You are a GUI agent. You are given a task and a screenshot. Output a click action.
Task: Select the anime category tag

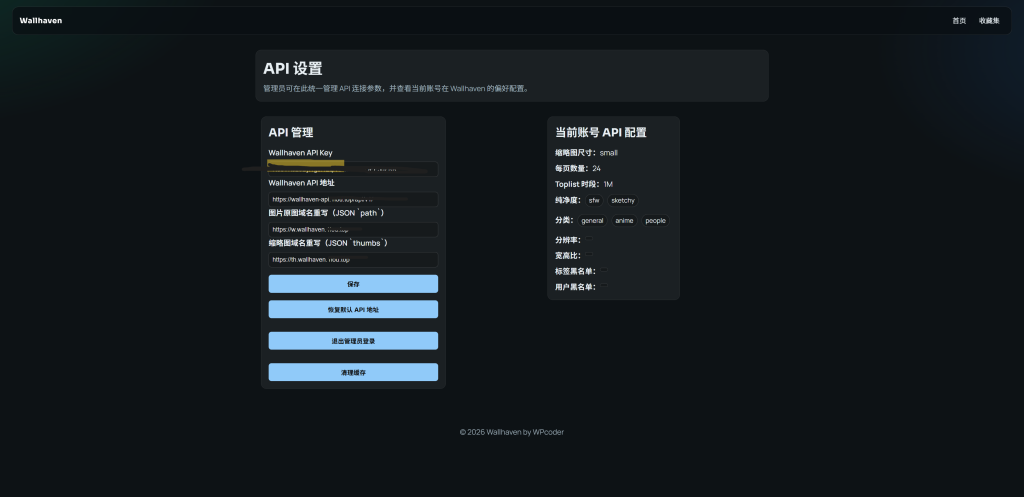click(624, 220)
